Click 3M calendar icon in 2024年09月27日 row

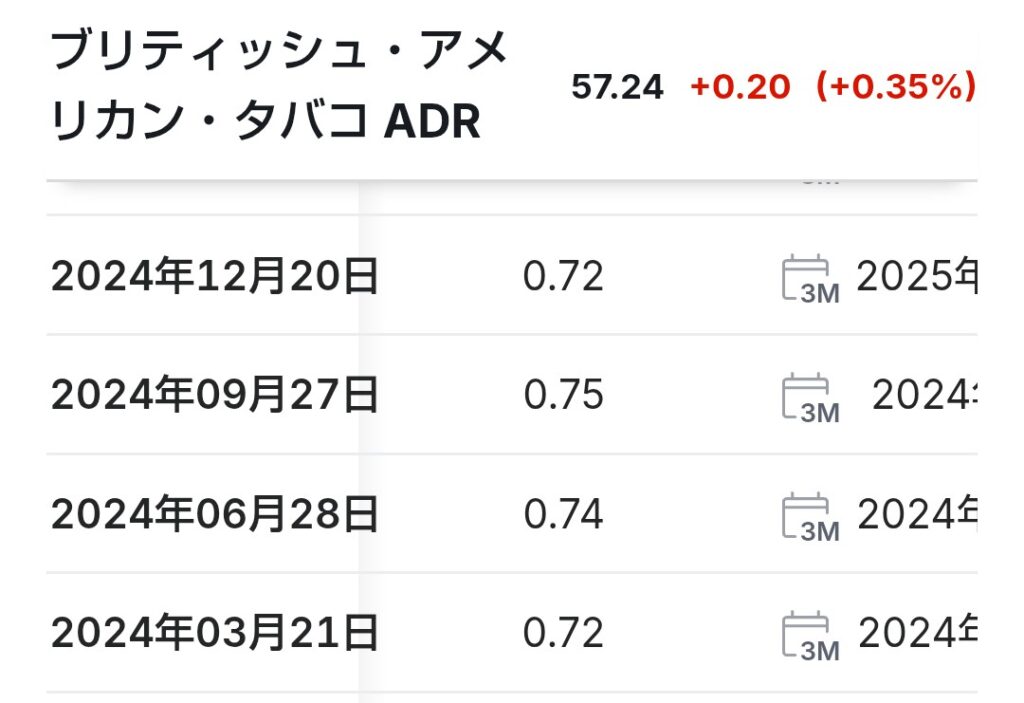tap(809, 397)
